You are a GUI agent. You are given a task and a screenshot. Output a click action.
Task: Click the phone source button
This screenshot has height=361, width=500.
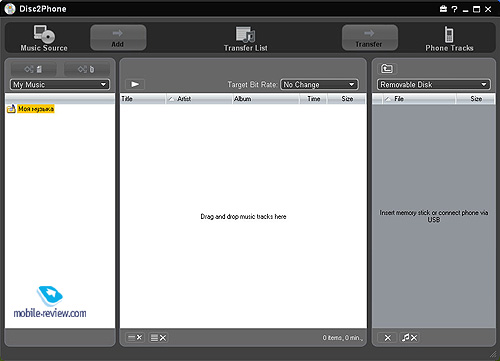pos(86,69)
